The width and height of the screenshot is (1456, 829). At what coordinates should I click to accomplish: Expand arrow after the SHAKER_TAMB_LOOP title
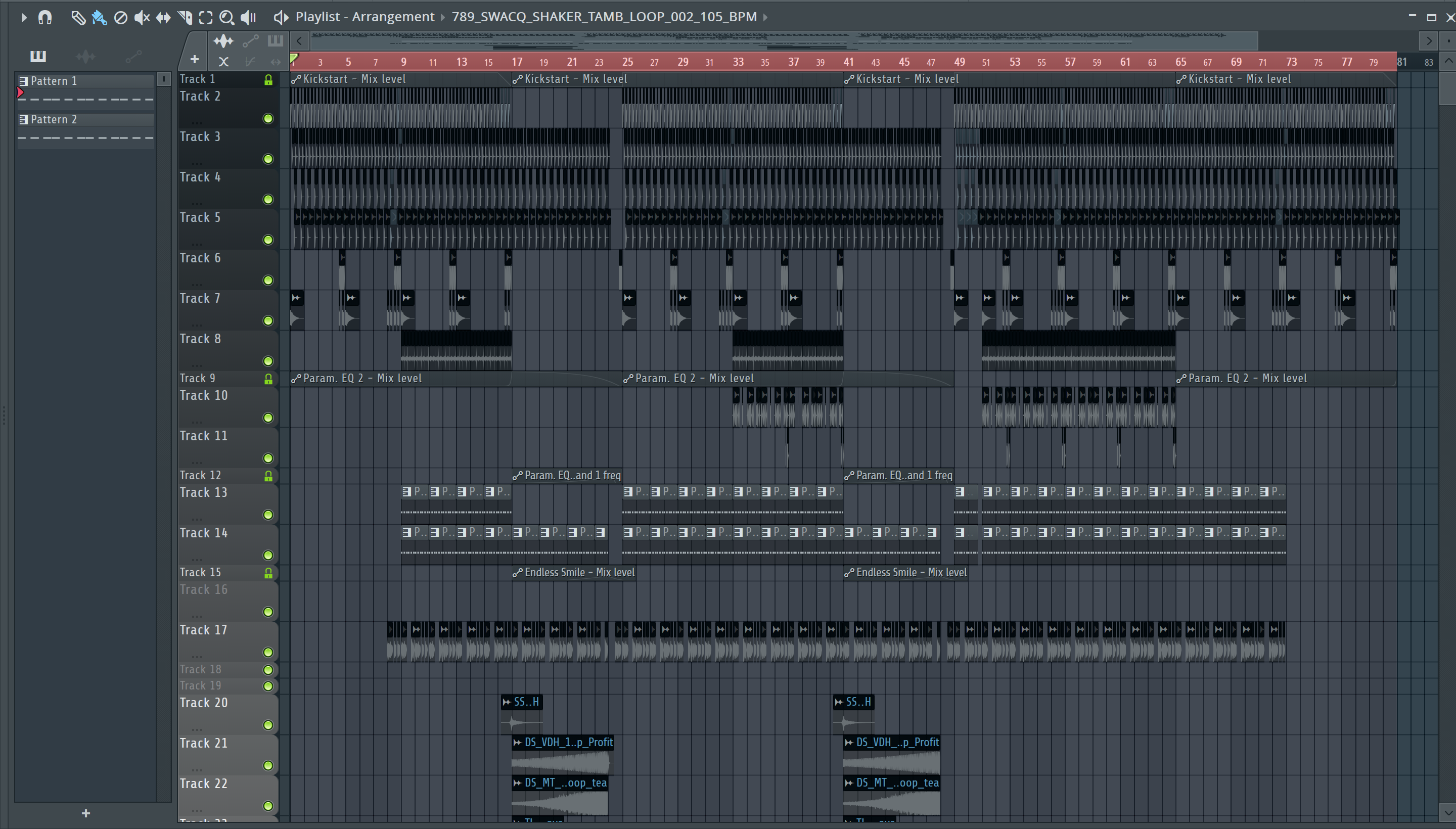[x=765, y=18]
